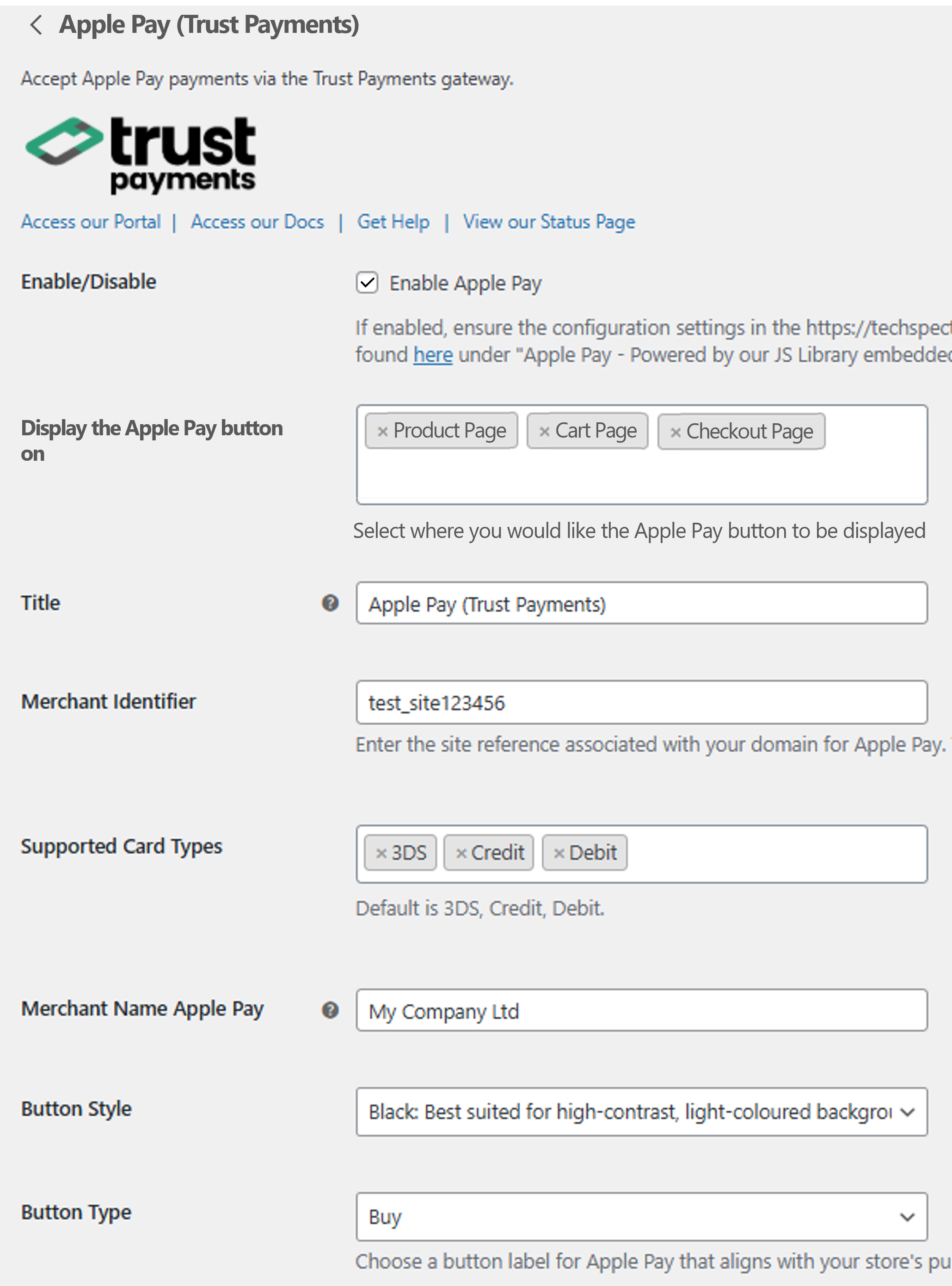
Task: Click the Trust Payments logo
Action: 141,155
